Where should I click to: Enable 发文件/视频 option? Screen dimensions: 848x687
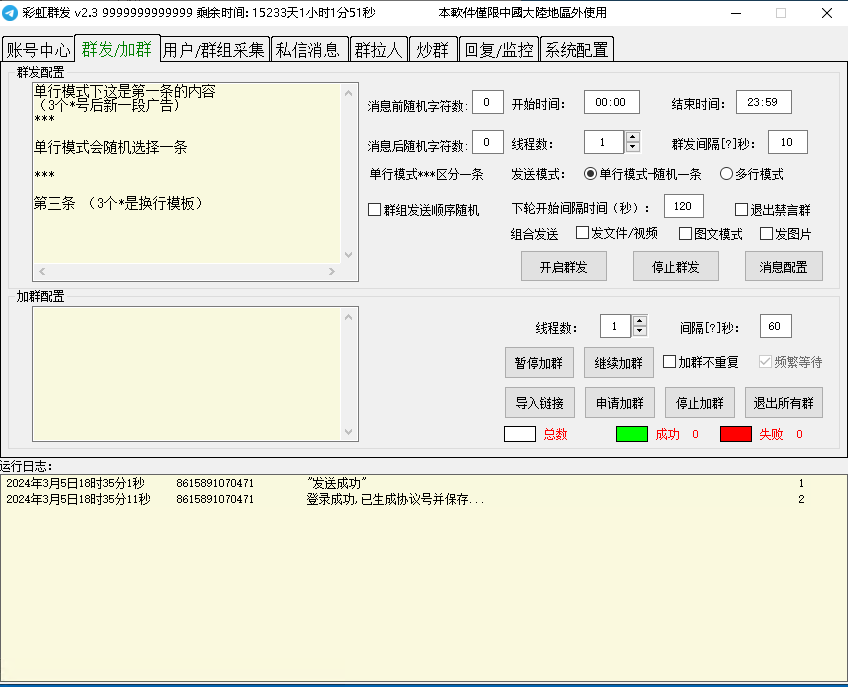[582, 234]
